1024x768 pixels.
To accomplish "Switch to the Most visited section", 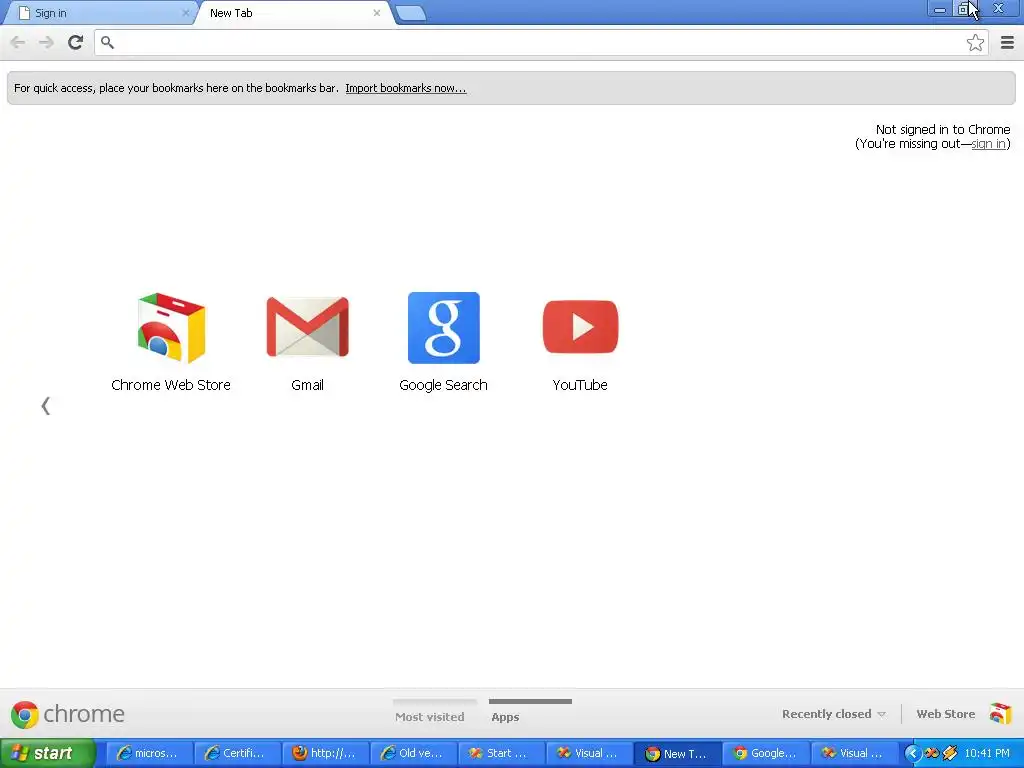I will (430, 716).
